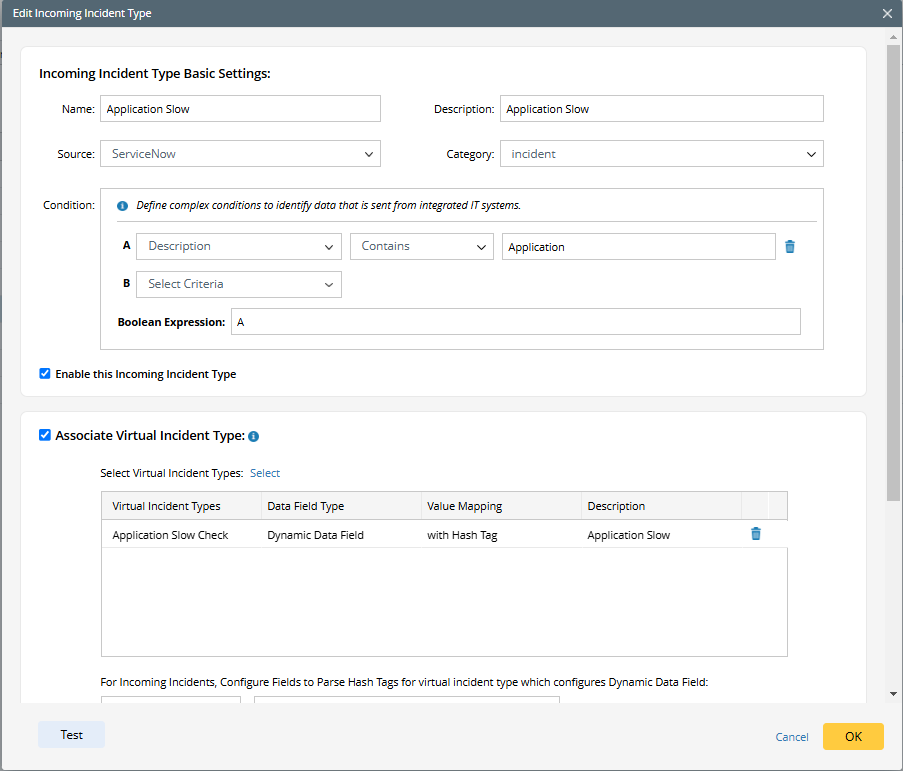Delete condition row A with trash icon
The height and width of the screenshot is (771, 903).
pos(790,247)
